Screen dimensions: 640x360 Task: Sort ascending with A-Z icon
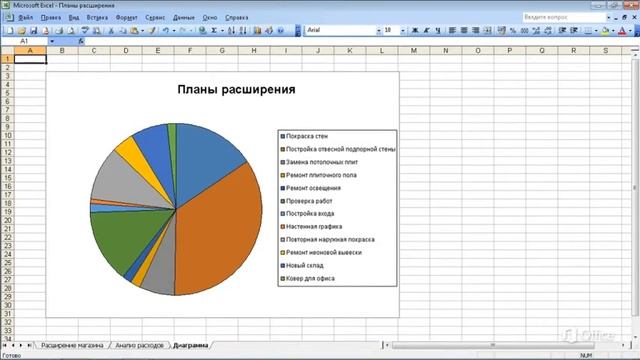(231, 30)
